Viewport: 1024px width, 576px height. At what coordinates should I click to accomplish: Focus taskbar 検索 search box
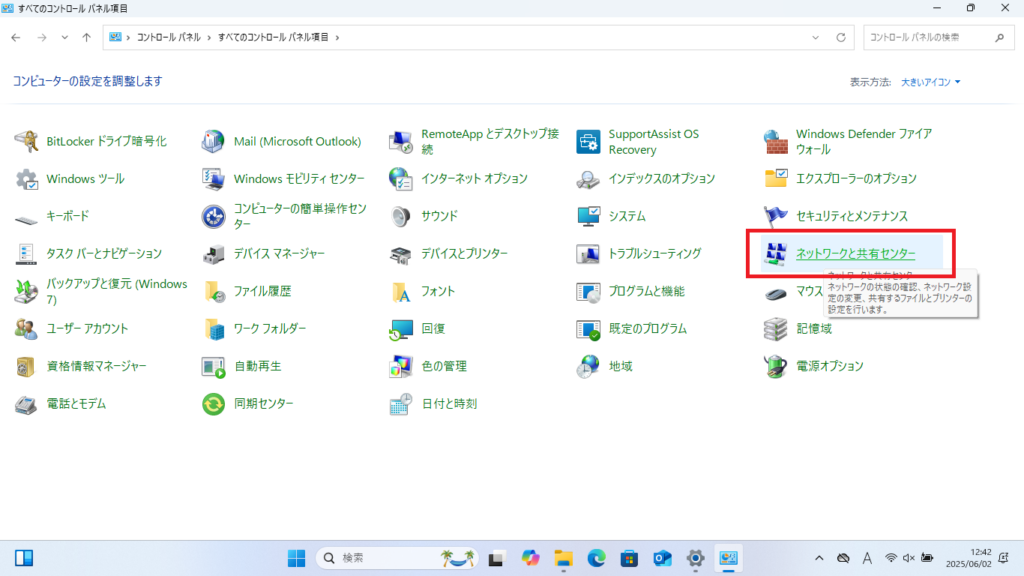pyautogui.click(x=397, y=558)
